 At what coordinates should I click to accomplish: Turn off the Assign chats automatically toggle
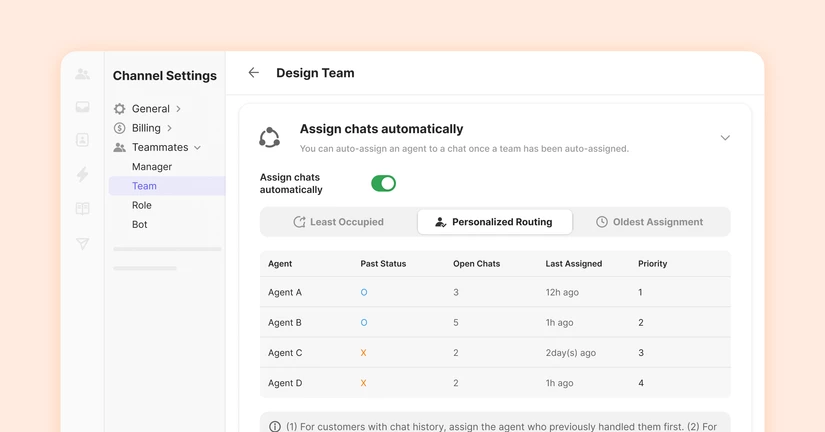[x=383, y=183]
